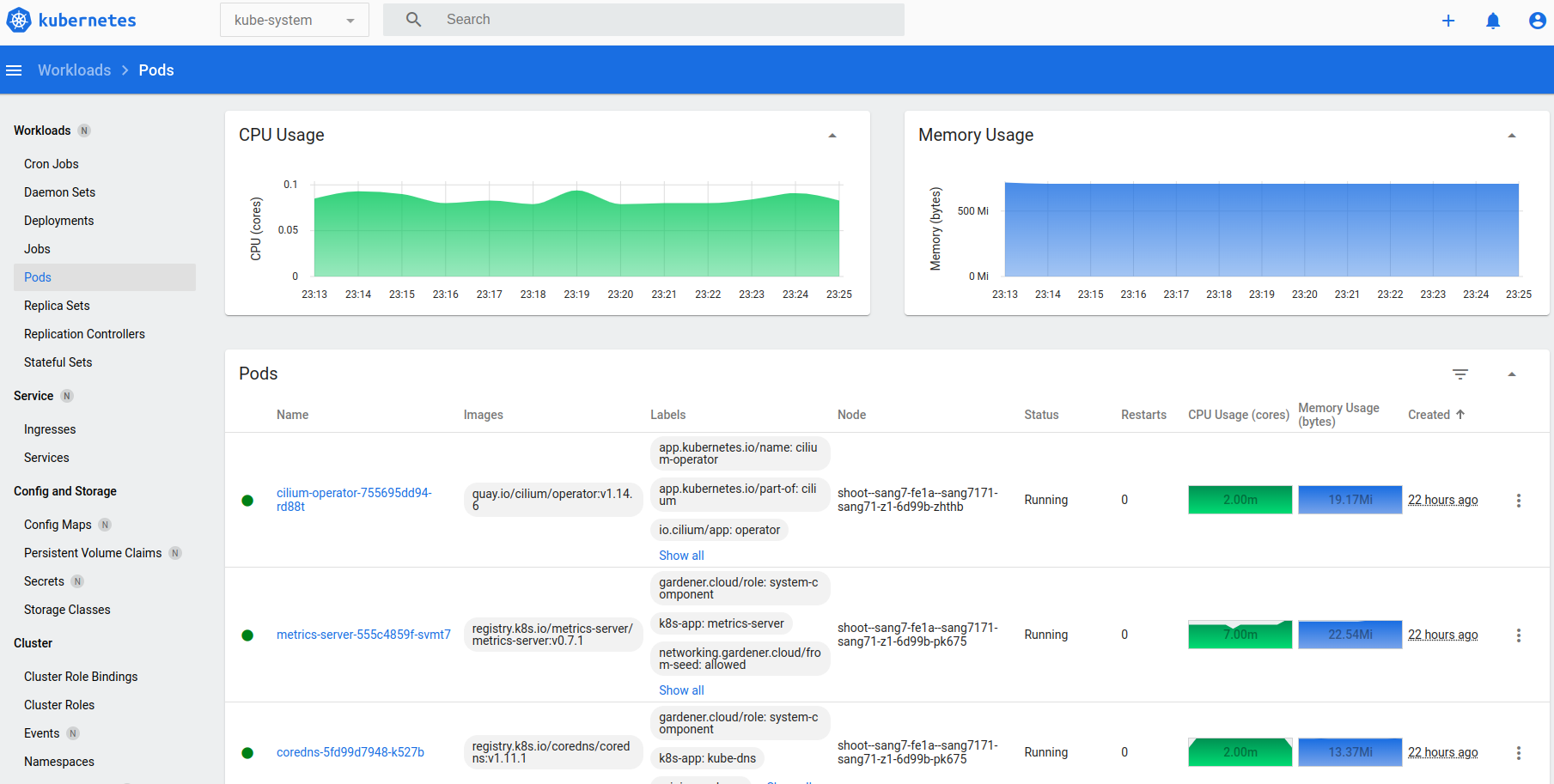Click the 7.00m CPU bar for metrics-server
Screen dimensions: 1554x784
[1240, 635]
